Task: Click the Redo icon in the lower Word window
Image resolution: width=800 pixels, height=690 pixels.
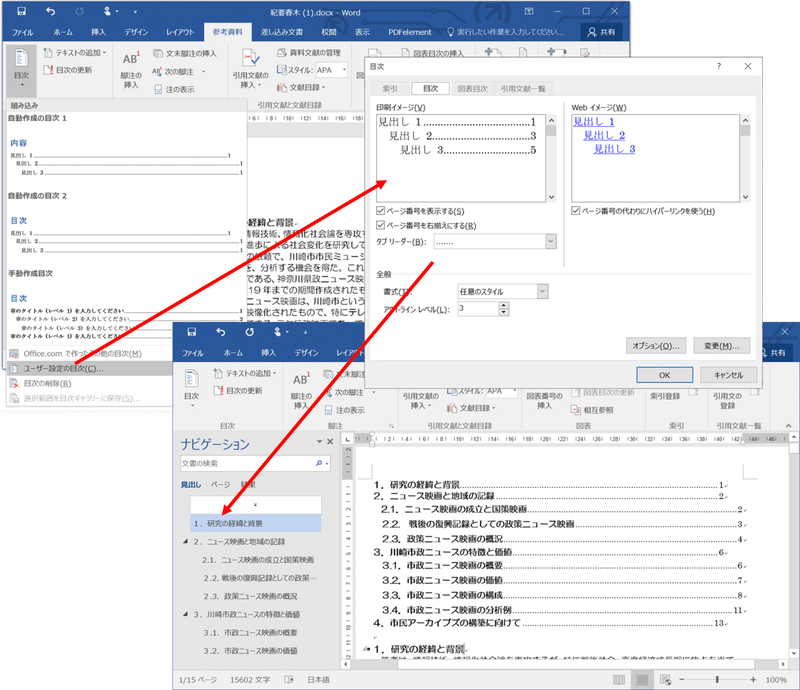Action: [249, 332]
